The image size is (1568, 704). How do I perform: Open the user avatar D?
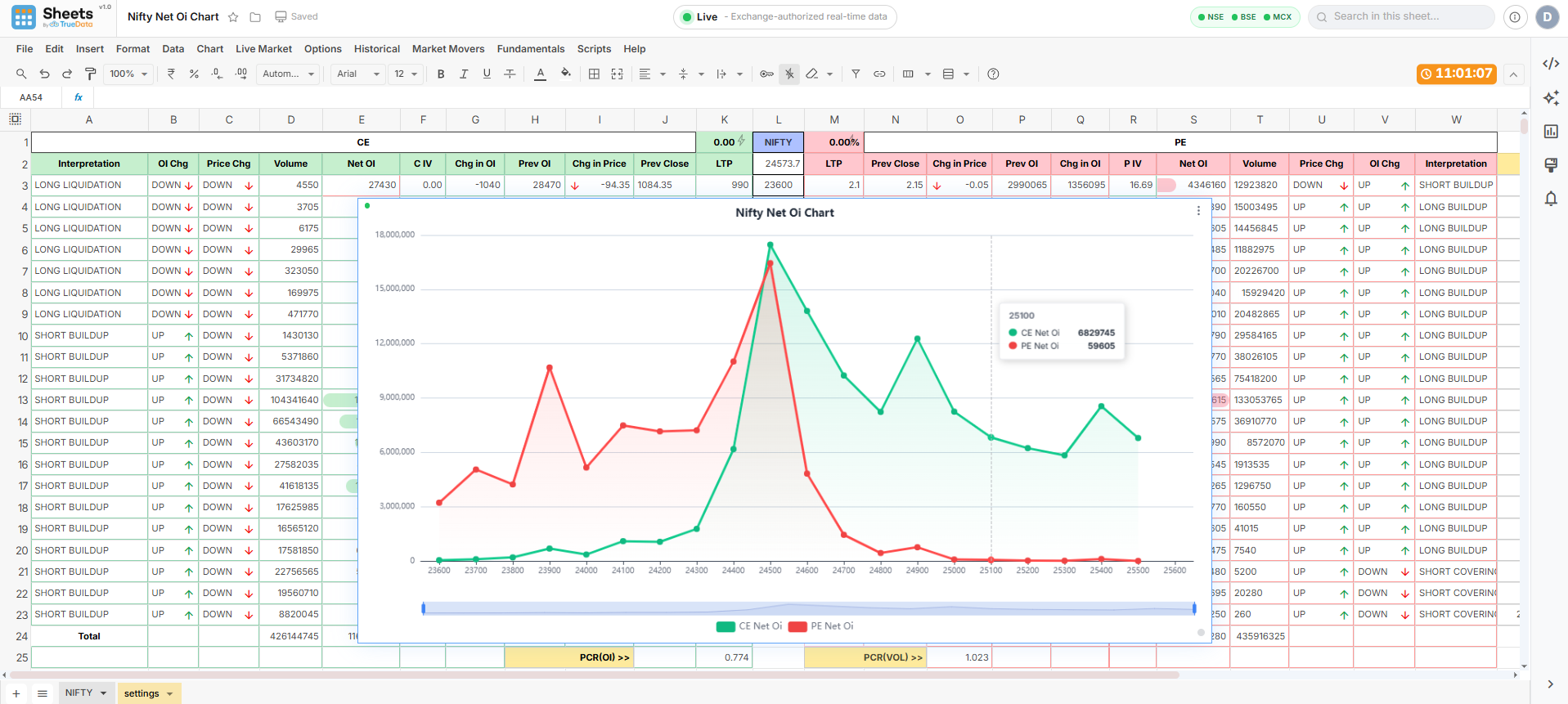coord(1547,17)
